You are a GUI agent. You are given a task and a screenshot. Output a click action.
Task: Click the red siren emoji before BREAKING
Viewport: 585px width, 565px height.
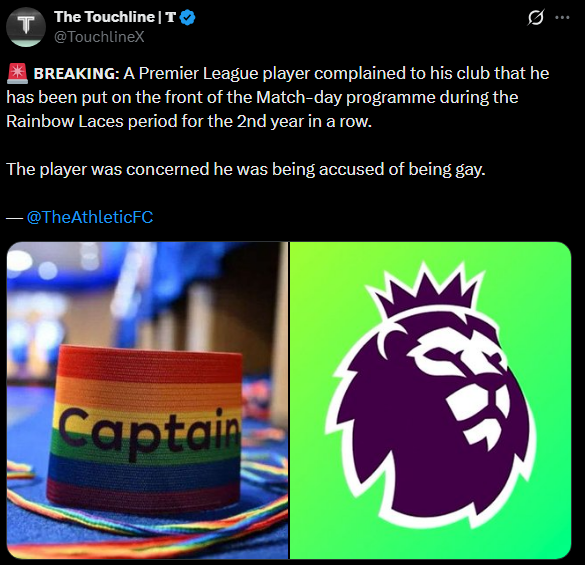pyautogui.click(x=18, y=73)
